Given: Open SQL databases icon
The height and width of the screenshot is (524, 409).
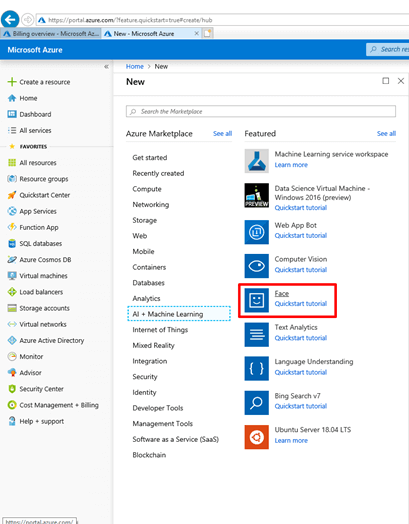Looking at the screenshot, I should point(12,243).
